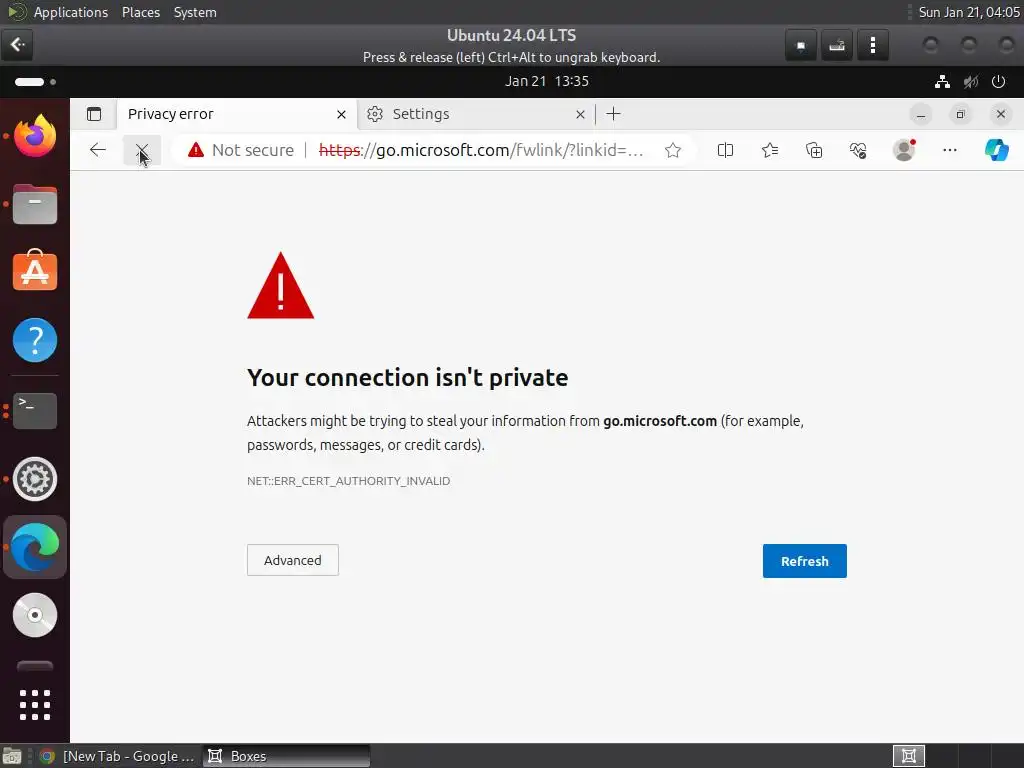Open Boxes keyboard shortcuts button
The height and width of the screenshot is (768, 1024).
837,45
